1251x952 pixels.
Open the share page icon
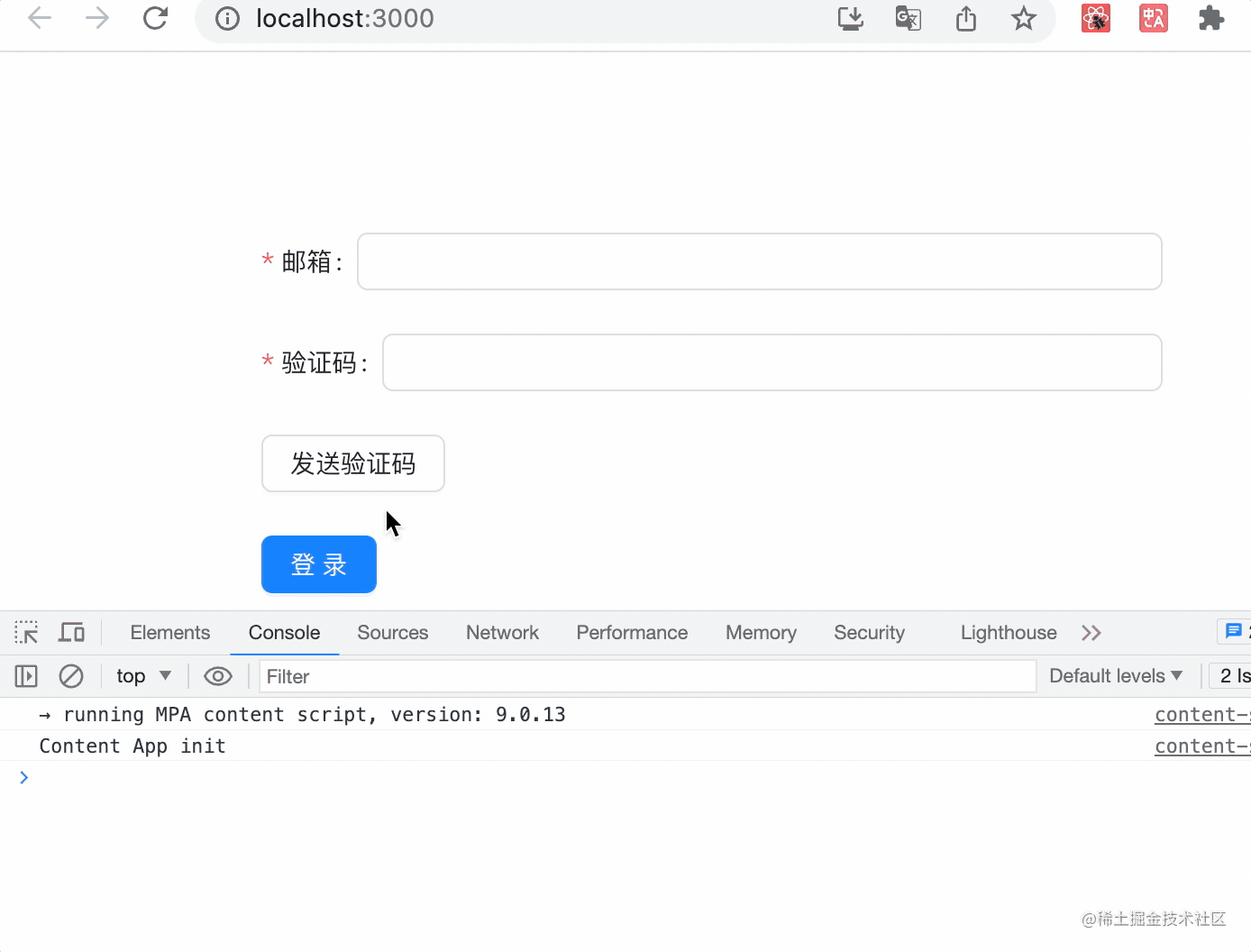pyautogui.click(x=965, y=18)
